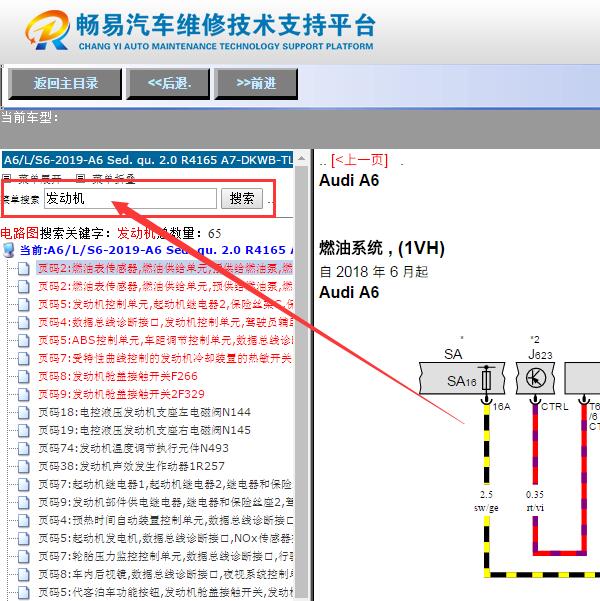Open 页码38:发动机声效发生作动器1R257
The height and width of the screenshot is (601, 600).
131,466
